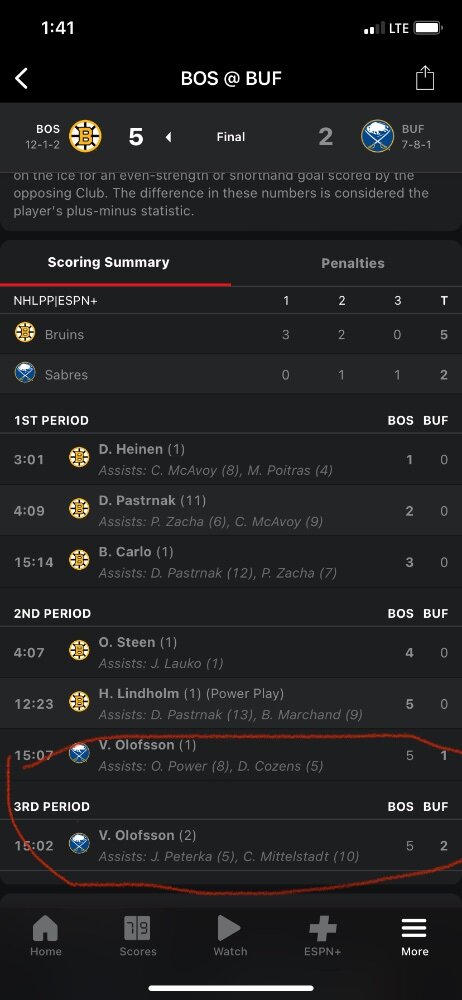Tap the Bruins row in the linescore

[x=231, y=334]
